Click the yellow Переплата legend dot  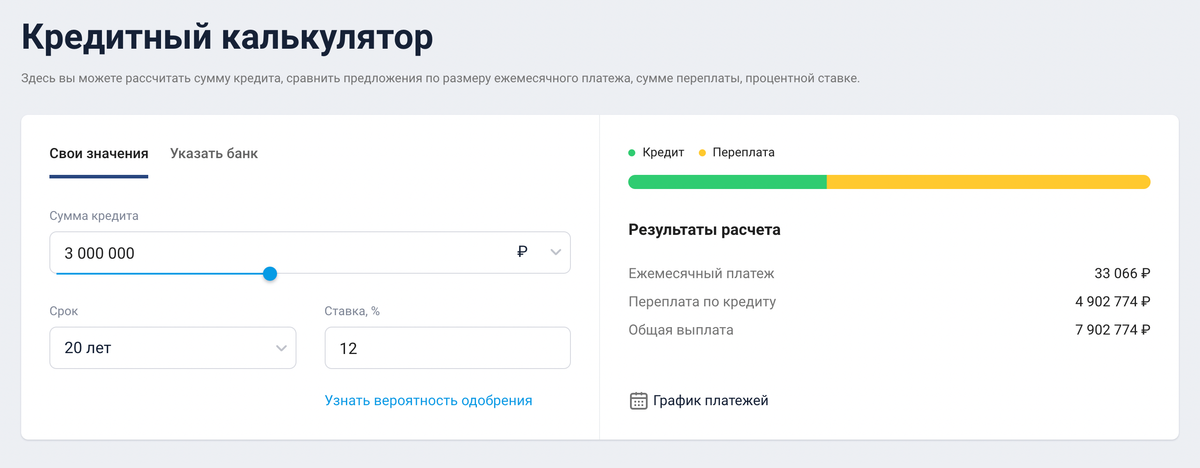pyautogui.click(x=702, y=153)
